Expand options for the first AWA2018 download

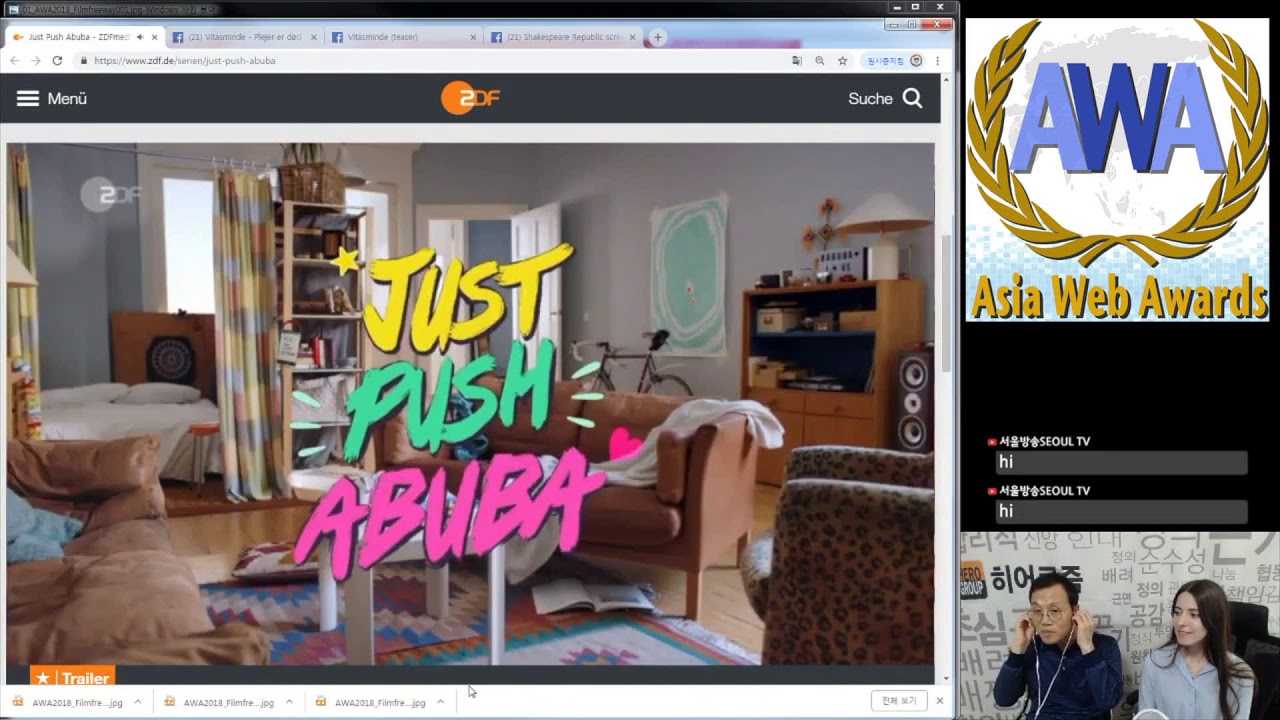(137, 702)
